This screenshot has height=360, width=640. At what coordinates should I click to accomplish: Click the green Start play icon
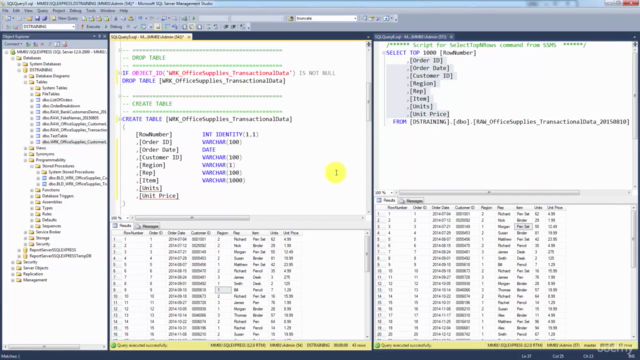pos(193,18)
